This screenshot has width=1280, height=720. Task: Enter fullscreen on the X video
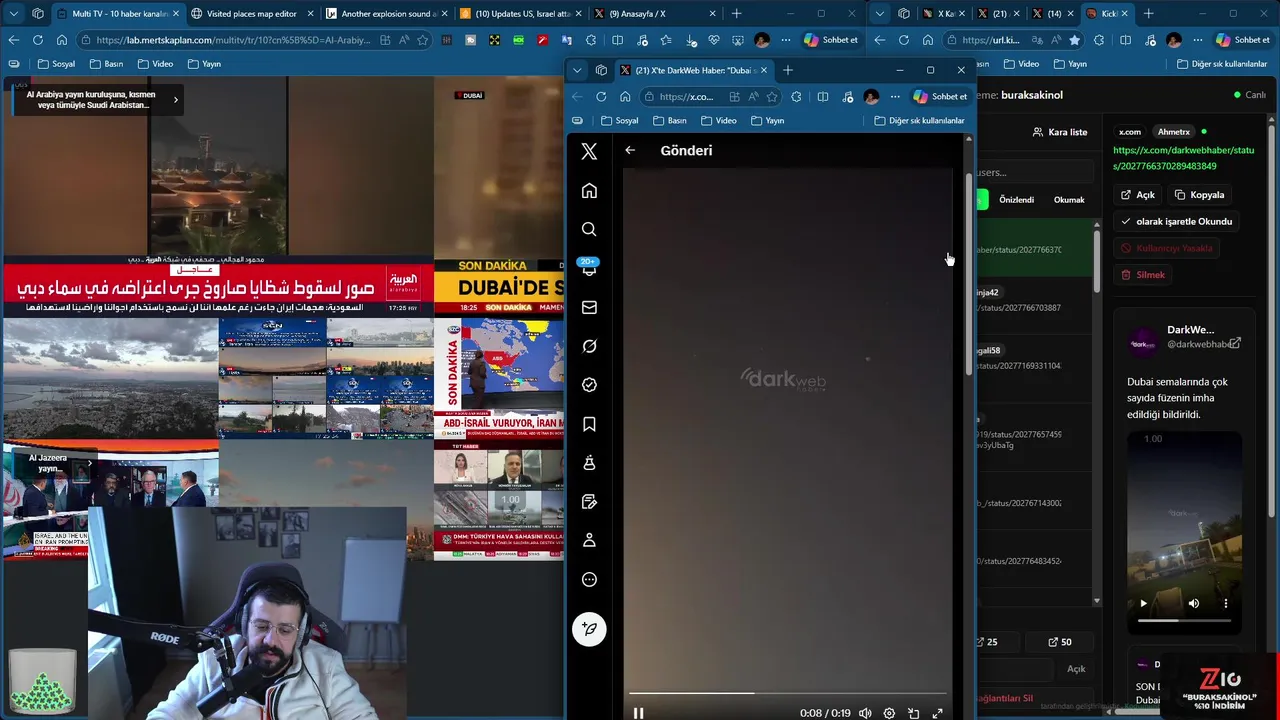pyautogui.click(x=937, y=713)
